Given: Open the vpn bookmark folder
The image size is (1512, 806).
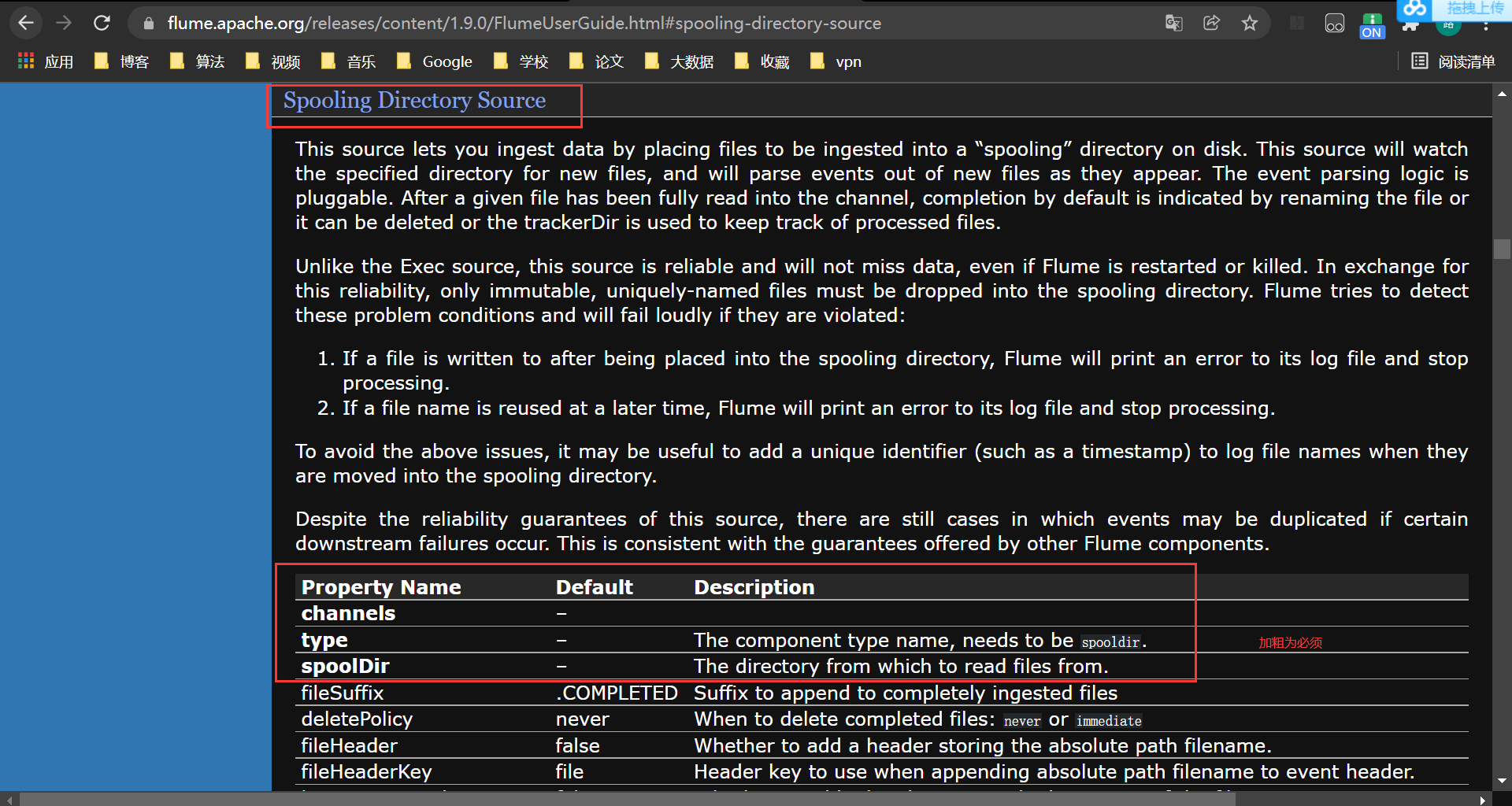Looking at the screenshot, I should pos(836,61).
